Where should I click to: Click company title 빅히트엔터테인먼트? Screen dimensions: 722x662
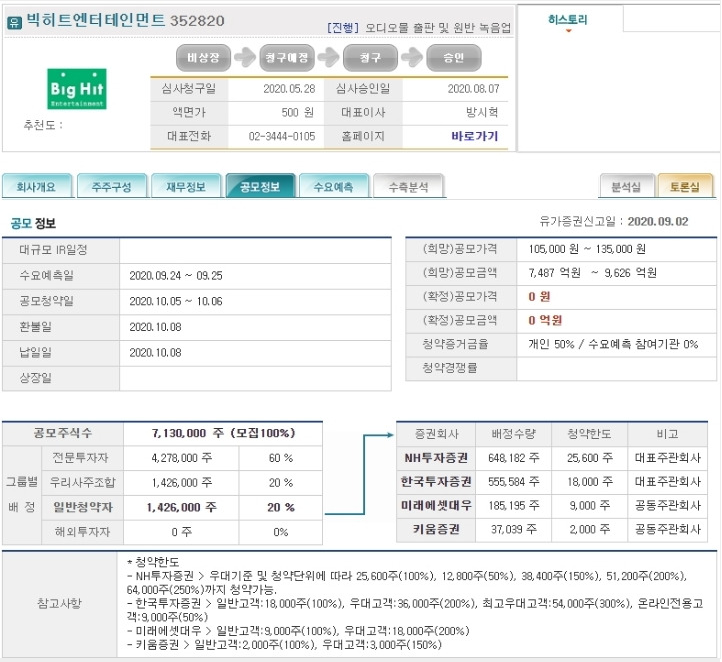click(x=95, y=20)
